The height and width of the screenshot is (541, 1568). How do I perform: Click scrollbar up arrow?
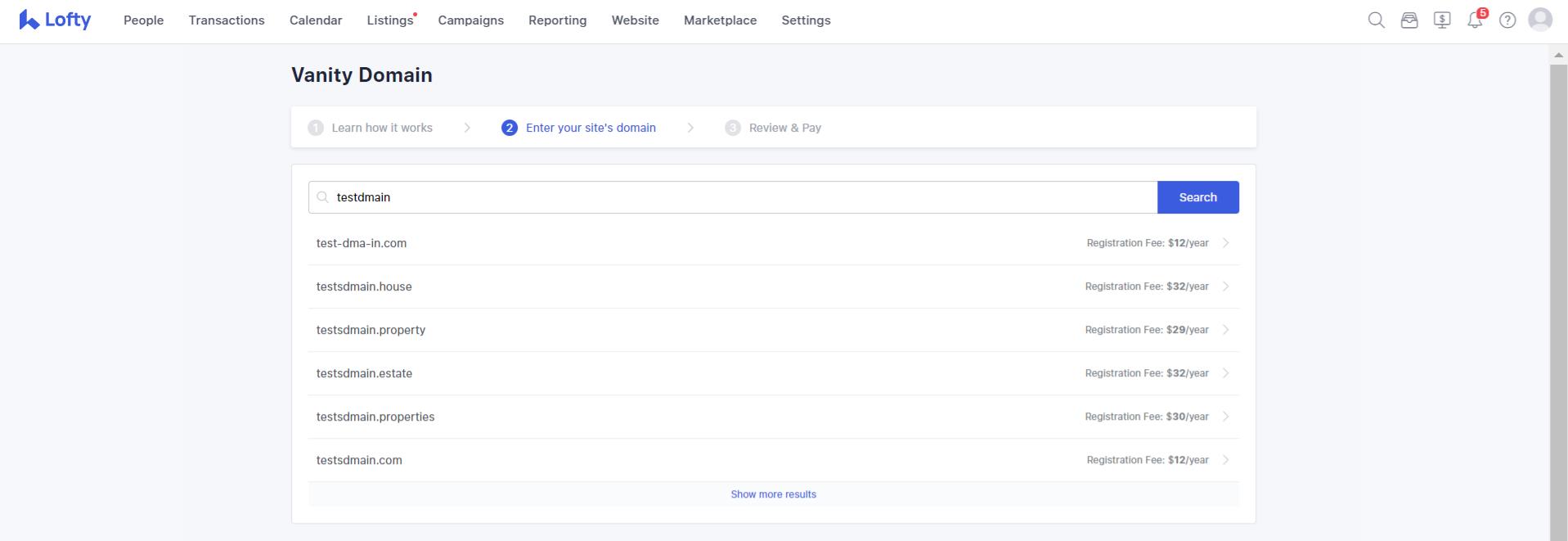[1558, 55]
